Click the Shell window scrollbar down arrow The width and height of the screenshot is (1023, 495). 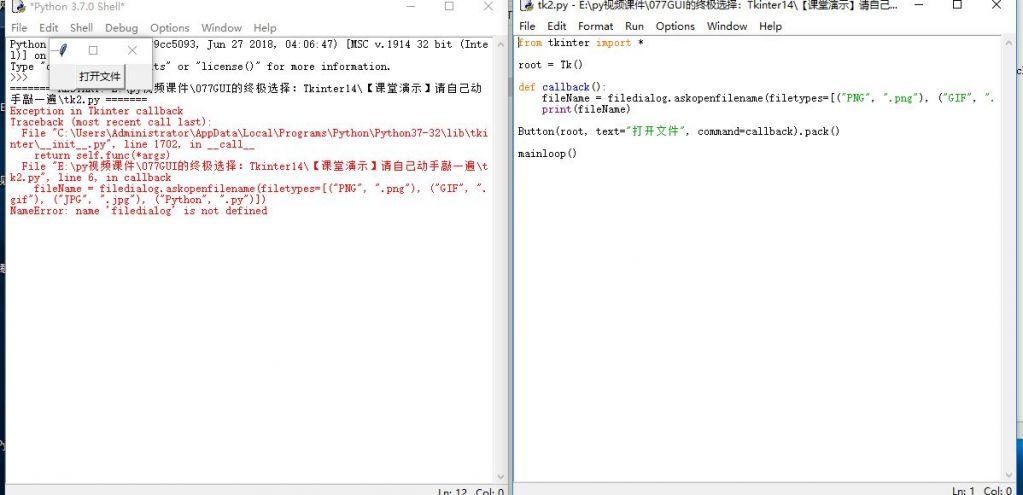501,476
